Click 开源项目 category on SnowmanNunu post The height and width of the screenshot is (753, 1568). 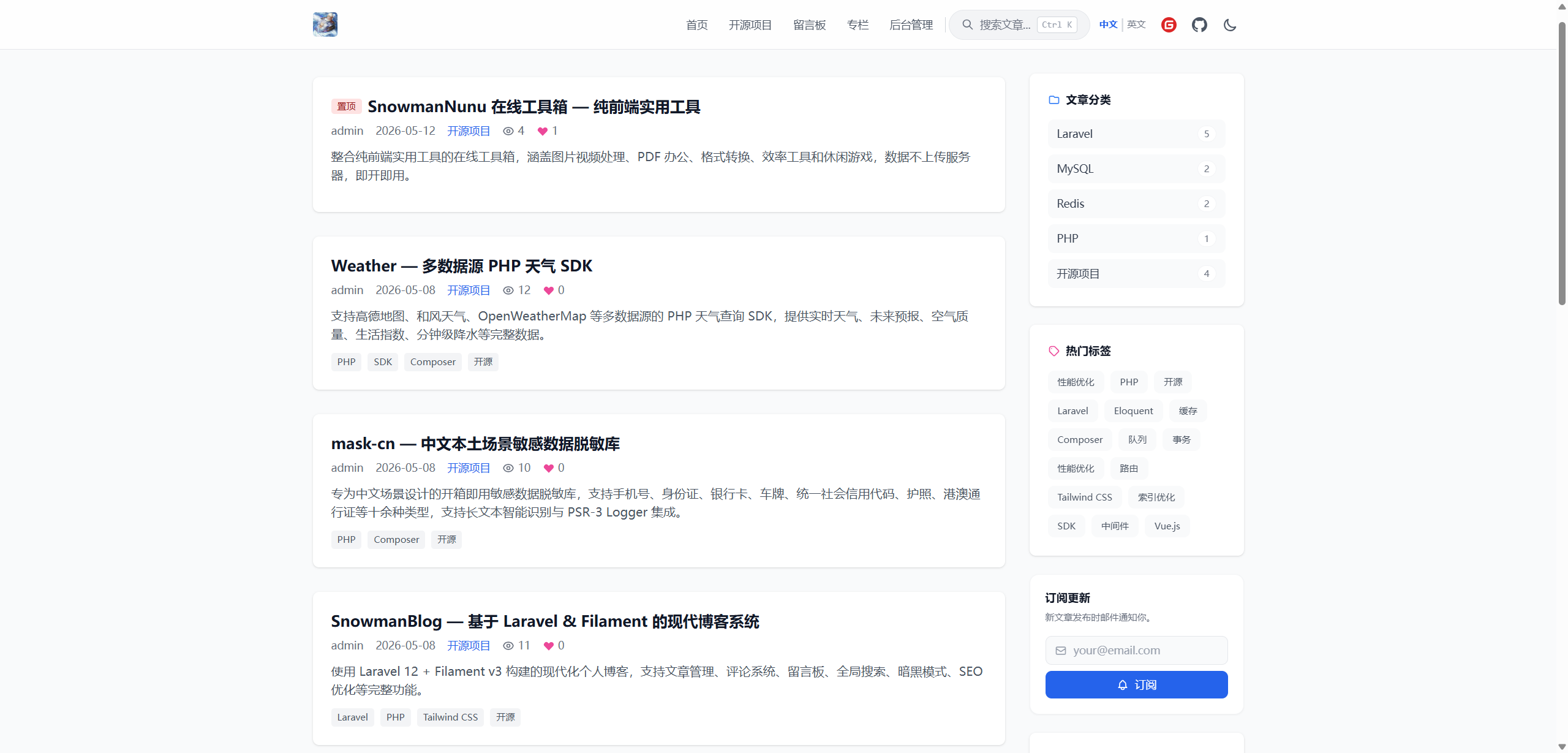tap(469, 131)
